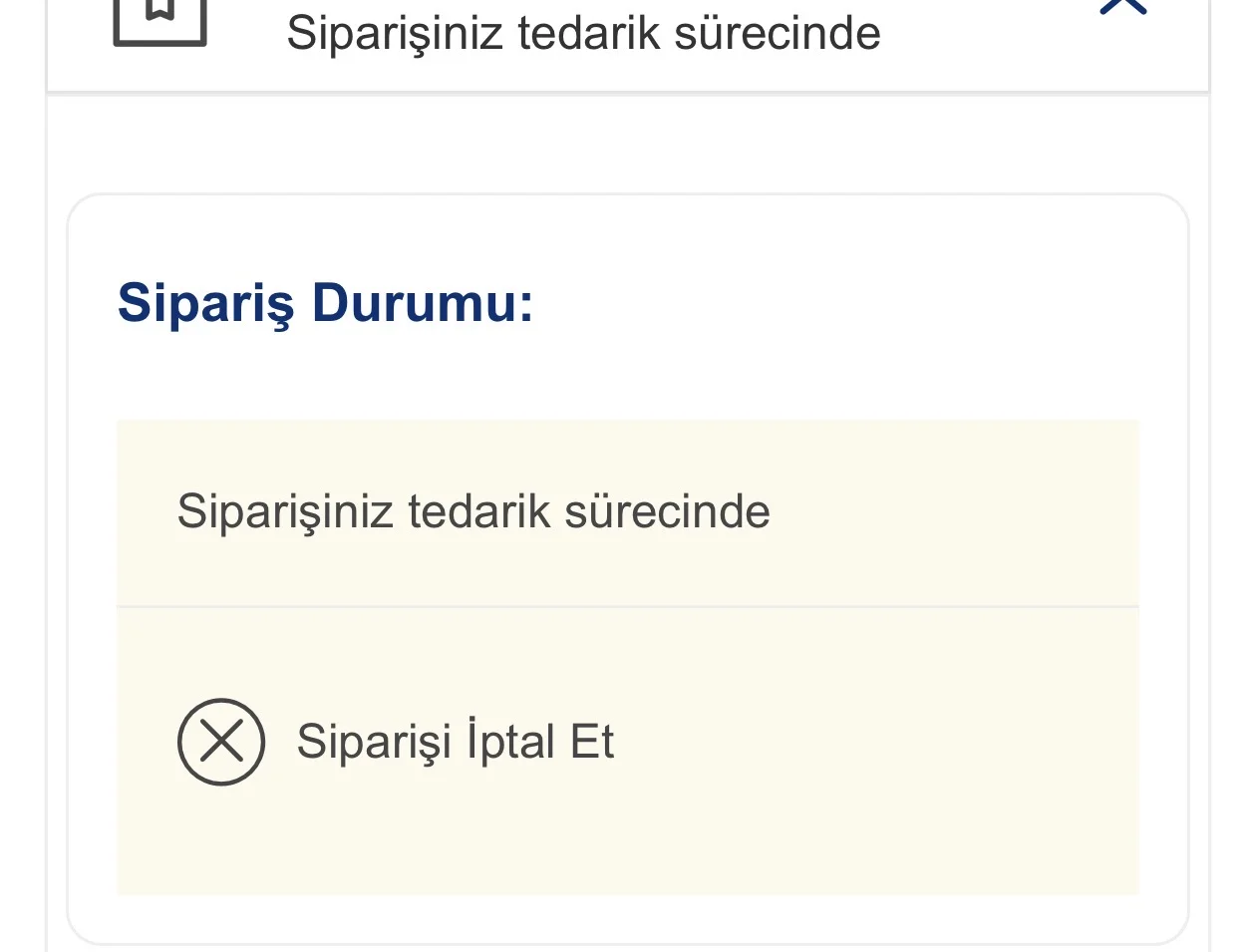Click empty yellow area below the cancel option
1256x952 pixels.
pos(628,847)
